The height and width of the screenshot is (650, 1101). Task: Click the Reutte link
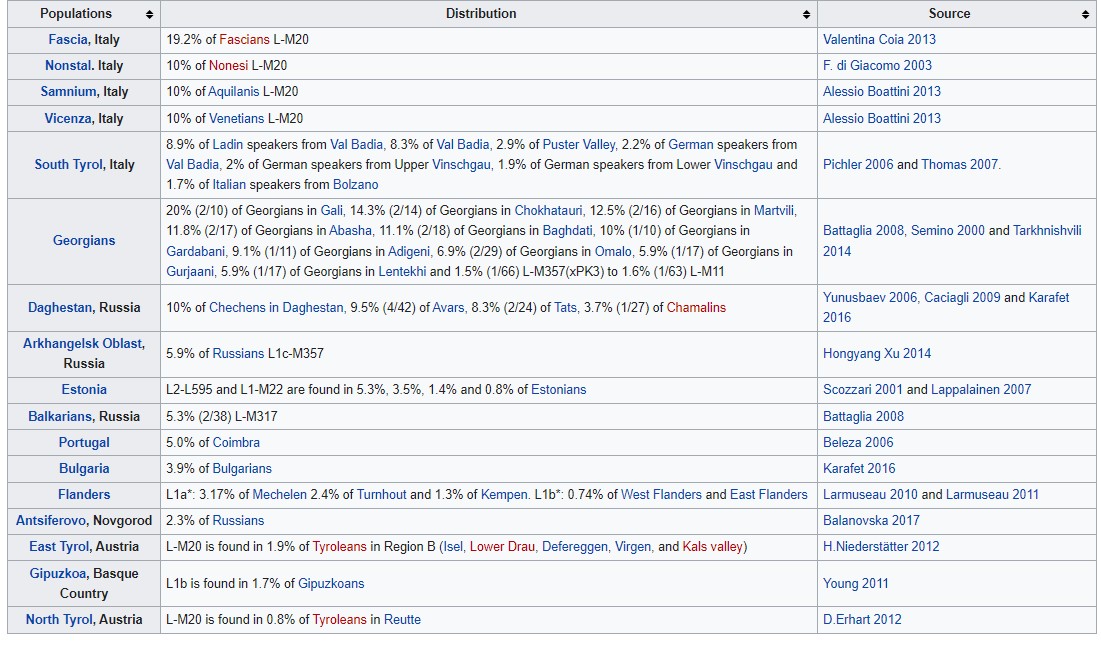tap(402, 620)
